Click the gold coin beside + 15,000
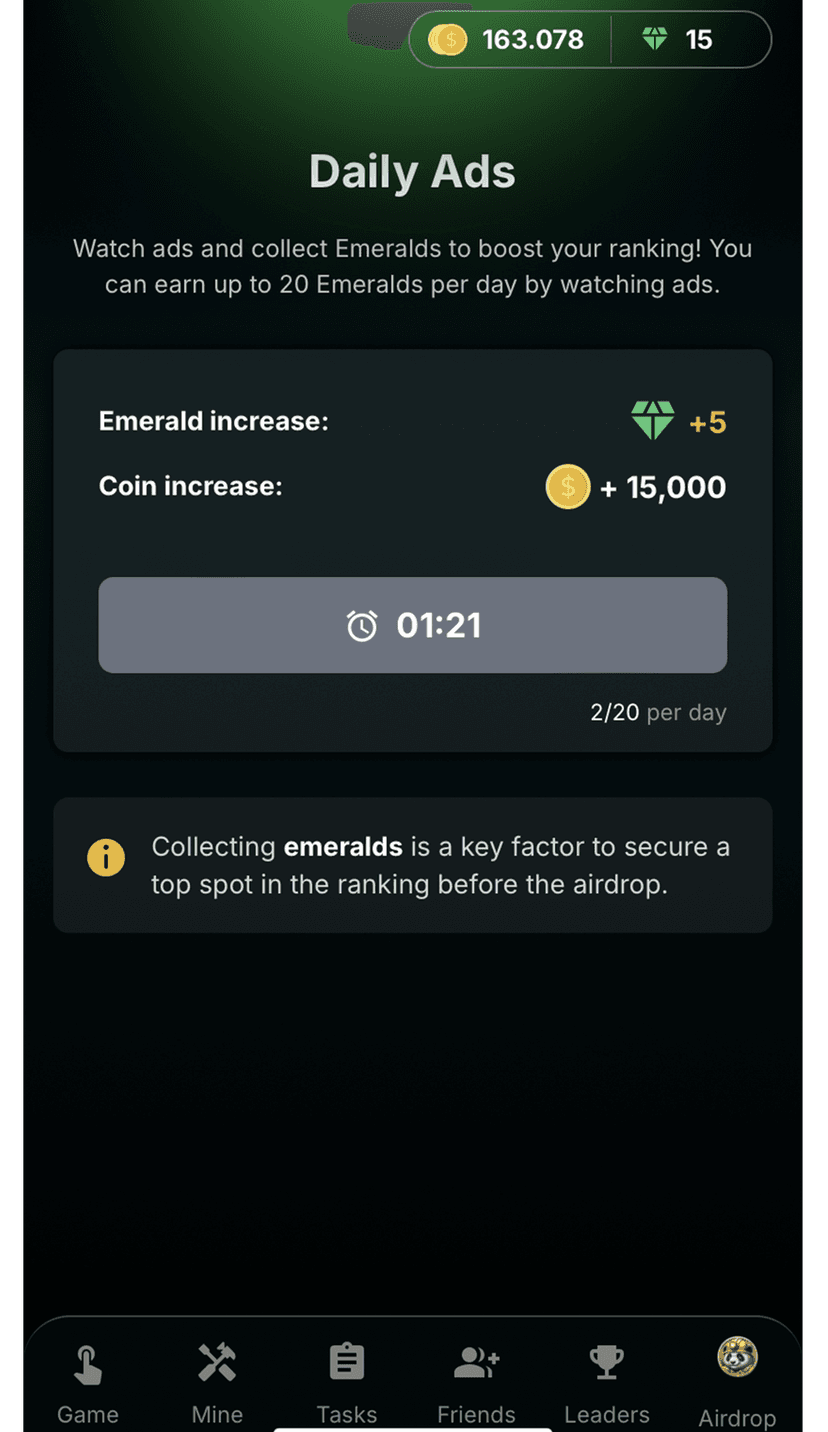This screenshot has height=1432, width=828. (568, 487)
